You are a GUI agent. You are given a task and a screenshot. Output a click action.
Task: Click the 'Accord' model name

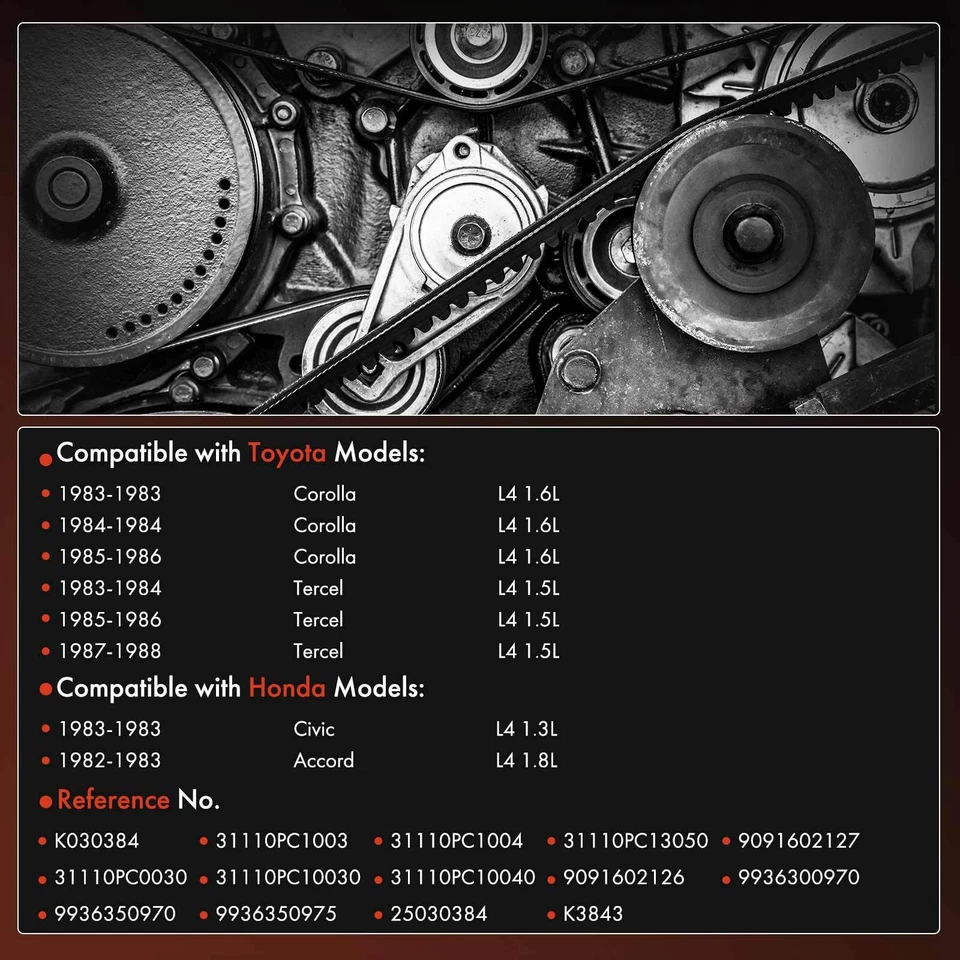(x=324, y=760)
